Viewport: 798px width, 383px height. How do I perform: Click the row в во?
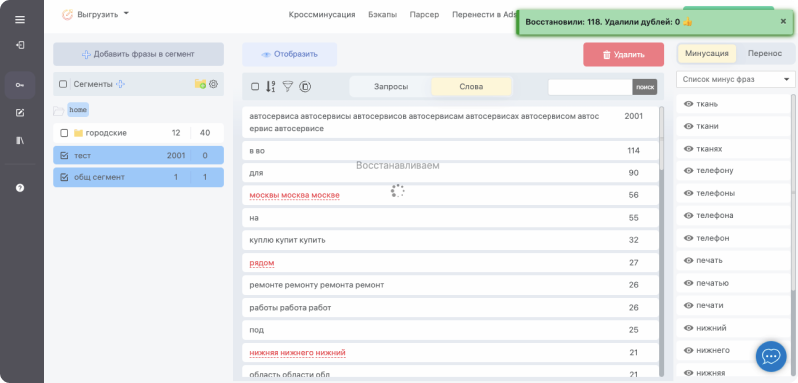[x=450, y=151]
